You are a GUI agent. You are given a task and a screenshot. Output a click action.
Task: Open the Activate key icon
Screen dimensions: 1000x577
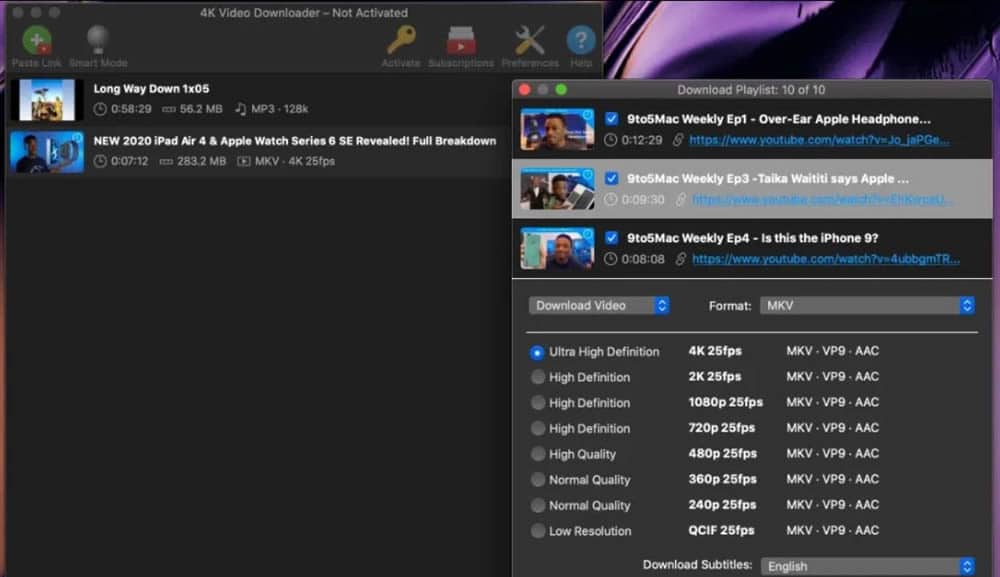[401, 40]
